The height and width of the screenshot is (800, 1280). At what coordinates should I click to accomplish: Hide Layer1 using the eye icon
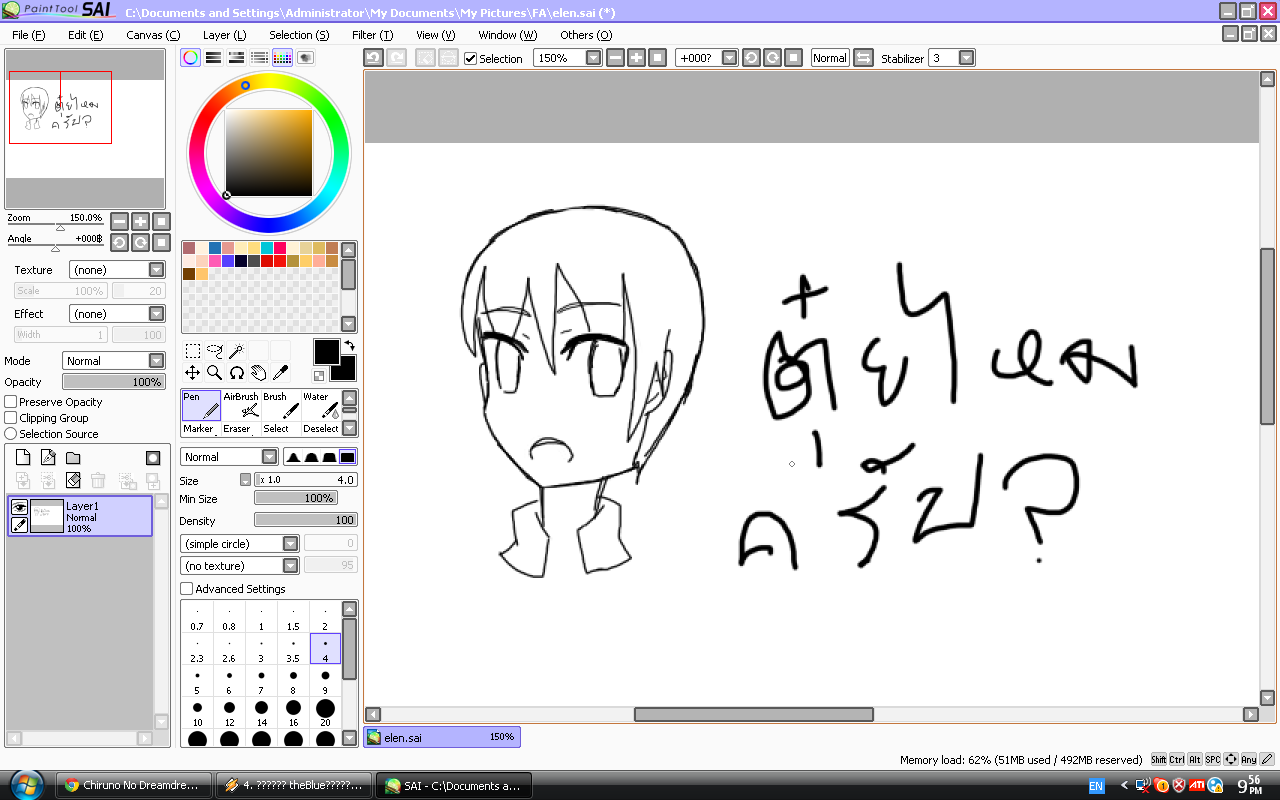(x=19, y=507)
